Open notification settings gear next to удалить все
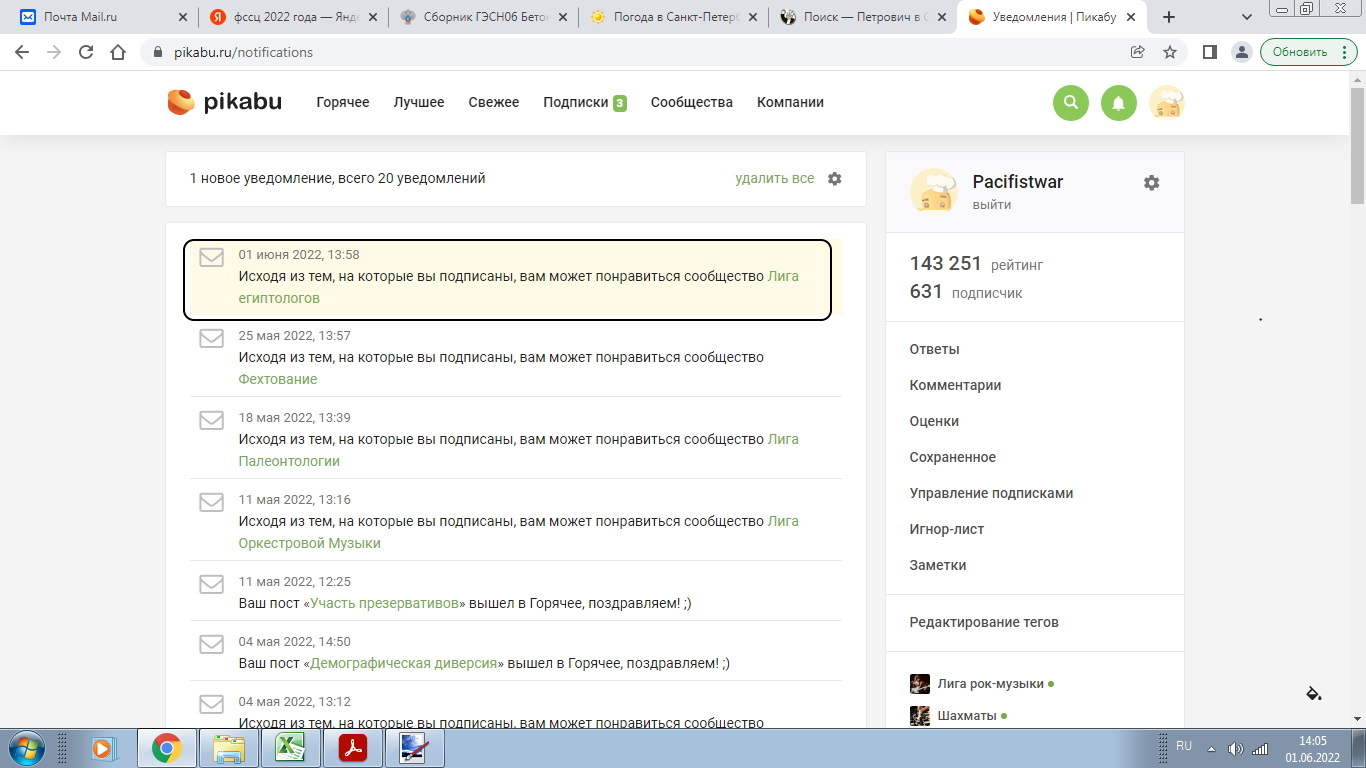 [835, 179]
